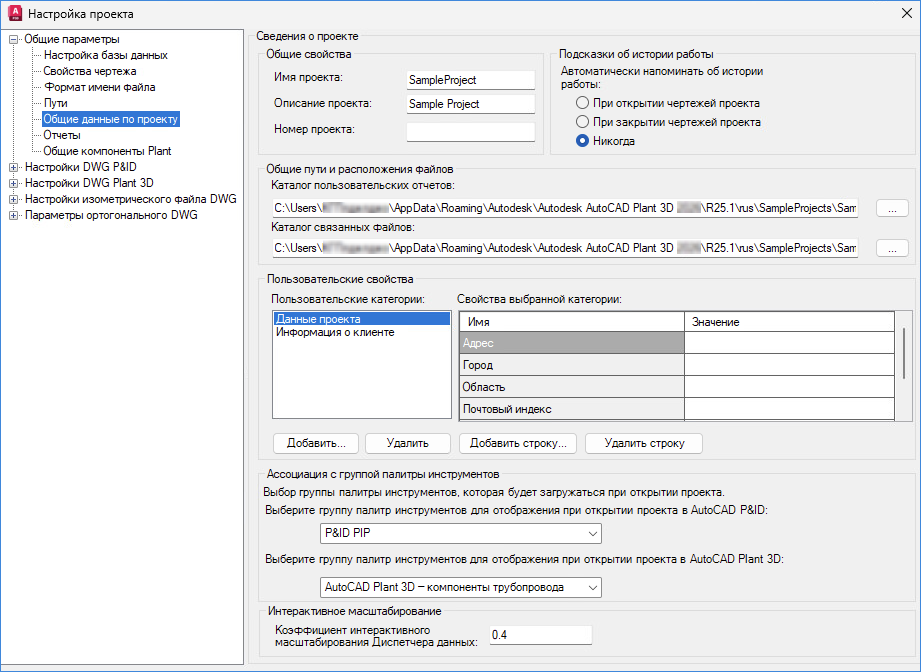Select Общие компоненты Plant tree item

coord(107,151)
